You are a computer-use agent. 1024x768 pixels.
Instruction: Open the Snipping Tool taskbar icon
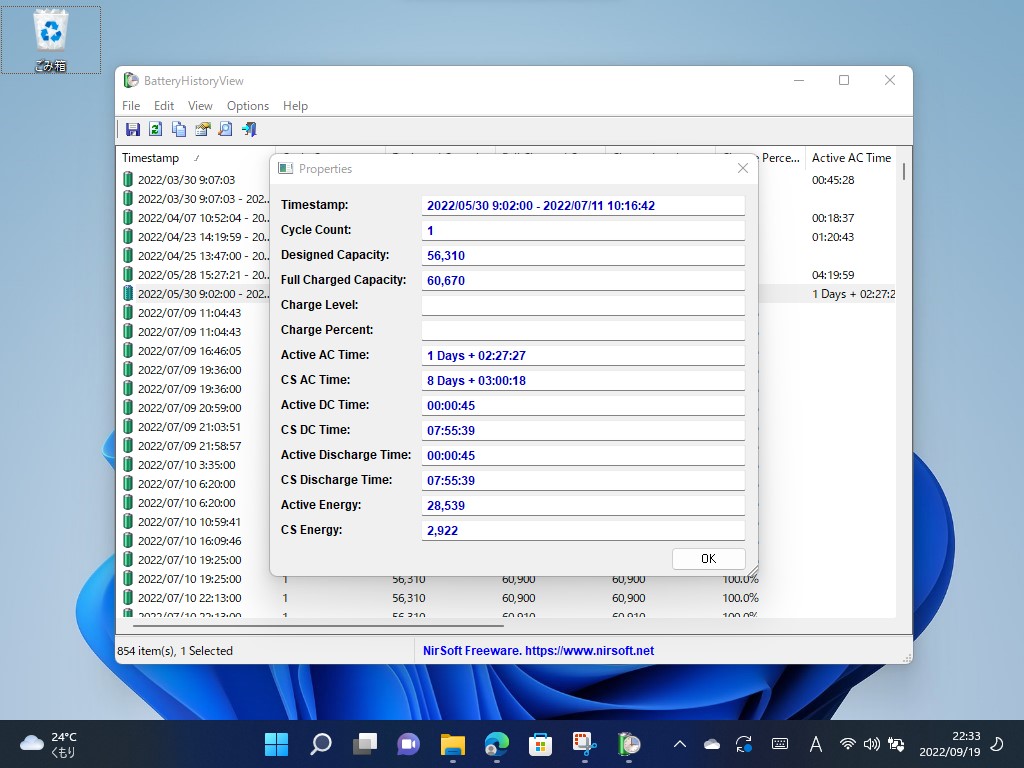[x=584, y=744]
